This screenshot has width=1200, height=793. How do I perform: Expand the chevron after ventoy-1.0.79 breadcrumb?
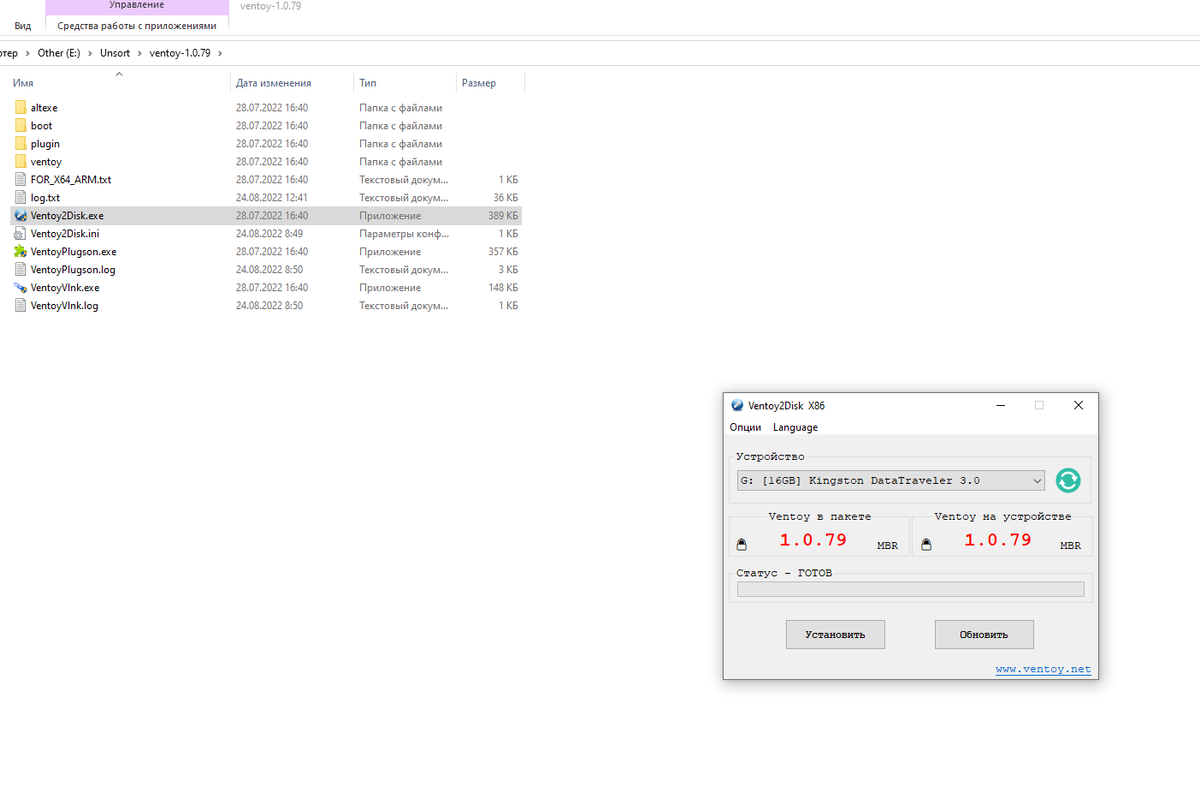(x=220, y=53)
